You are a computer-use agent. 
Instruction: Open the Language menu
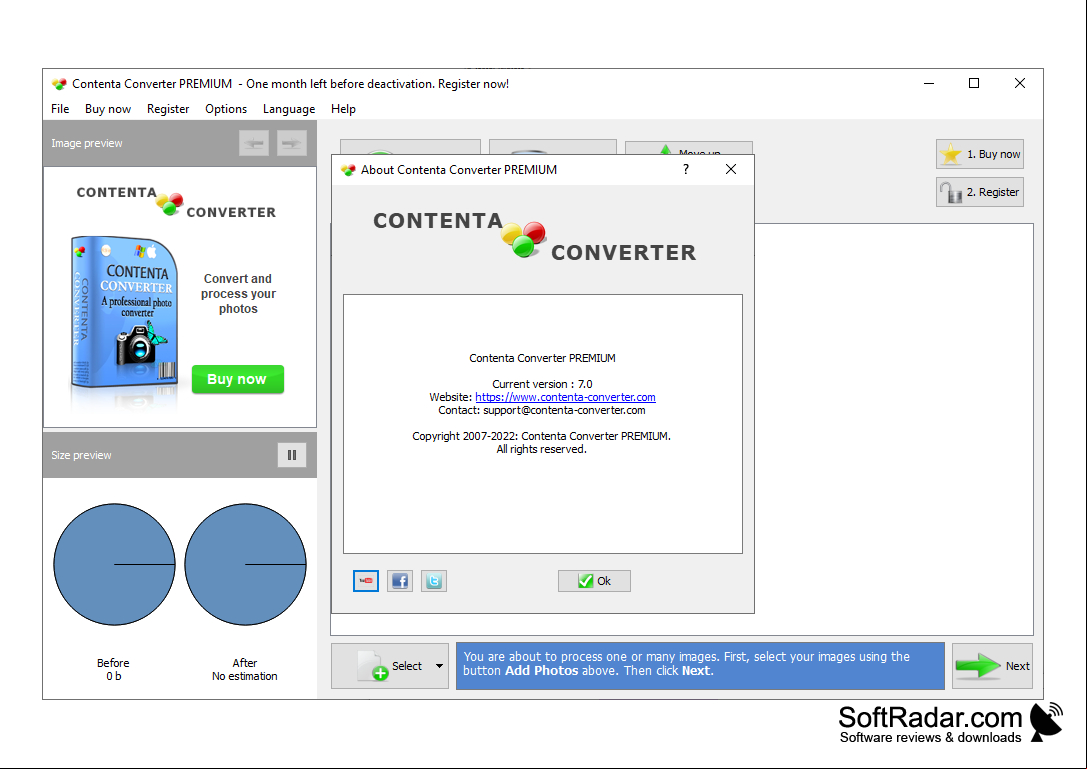coord(288,109)
